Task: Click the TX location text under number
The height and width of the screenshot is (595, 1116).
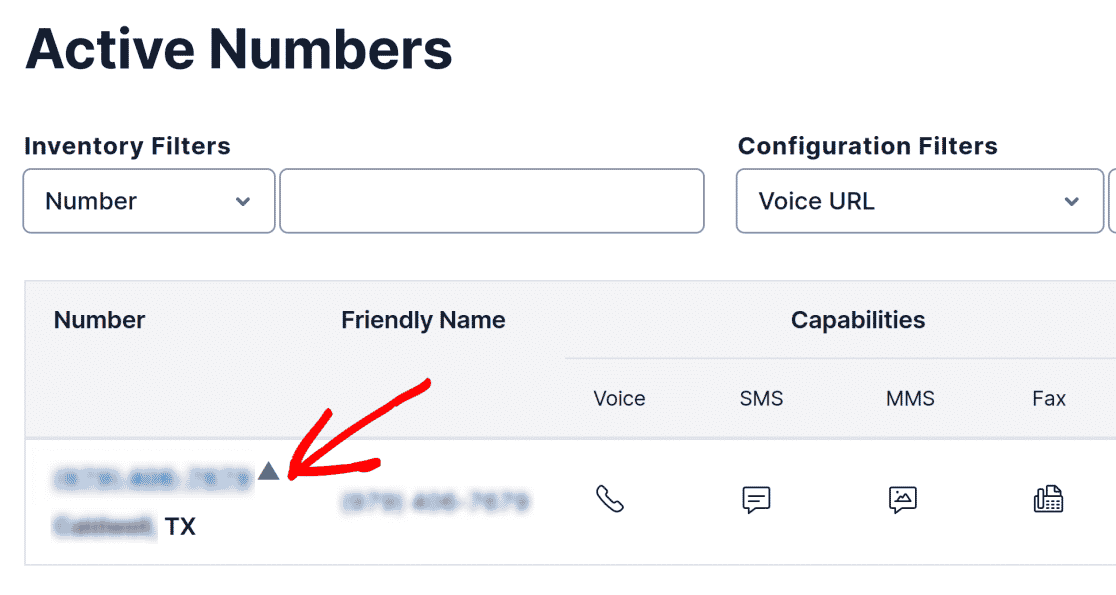Action: [x=180, y=527]
